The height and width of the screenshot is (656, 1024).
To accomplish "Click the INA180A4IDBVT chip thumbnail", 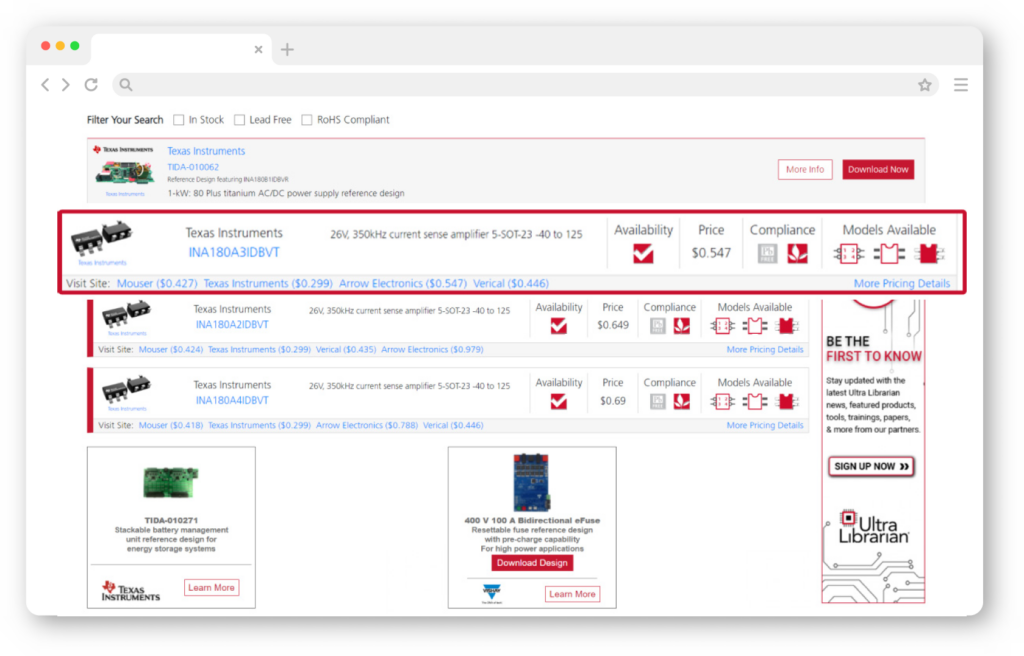I will click(x=127, y=389).
